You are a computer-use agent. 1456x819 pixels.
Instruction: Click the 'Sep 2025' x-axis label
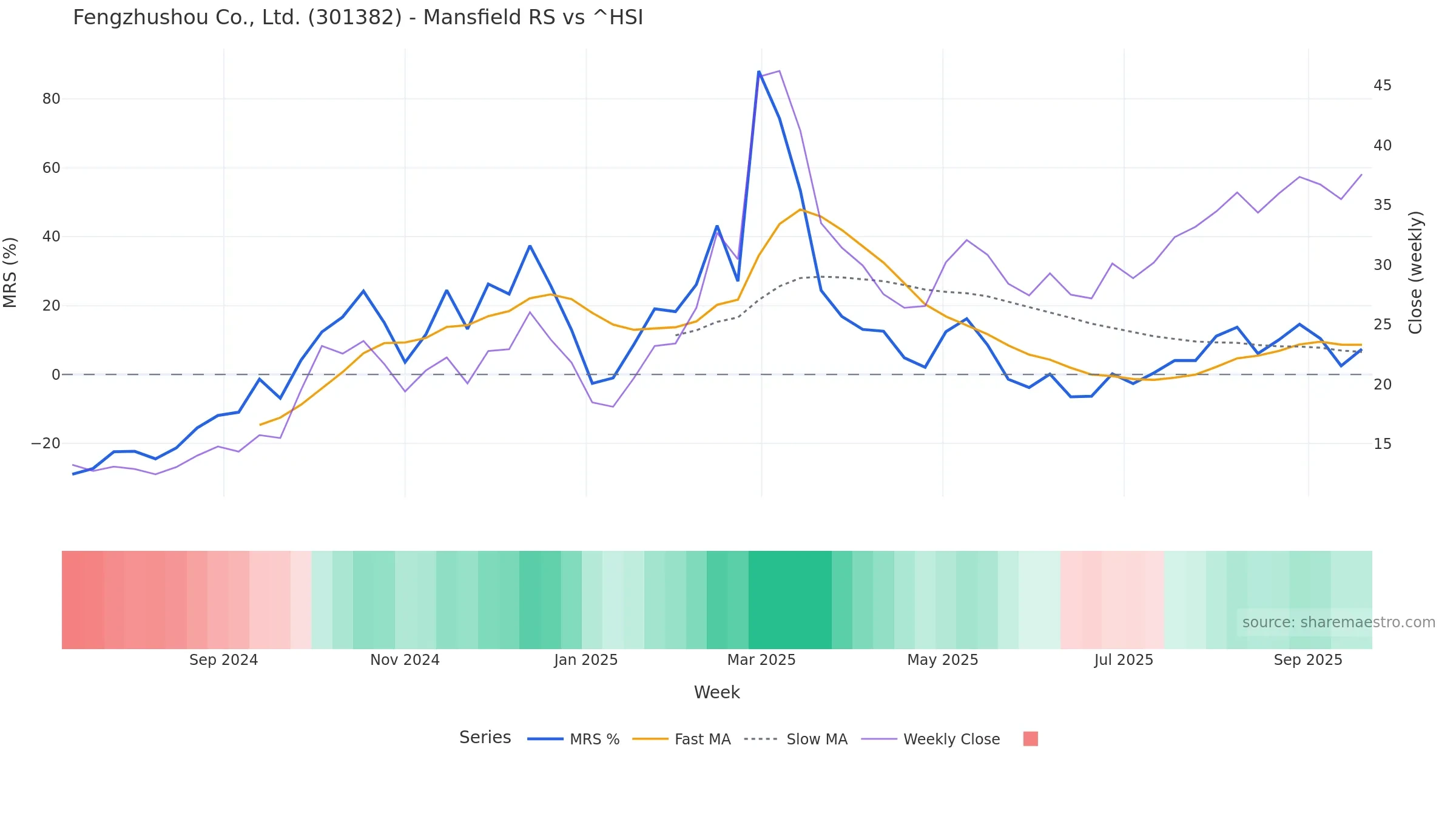tap(1308, 660)
